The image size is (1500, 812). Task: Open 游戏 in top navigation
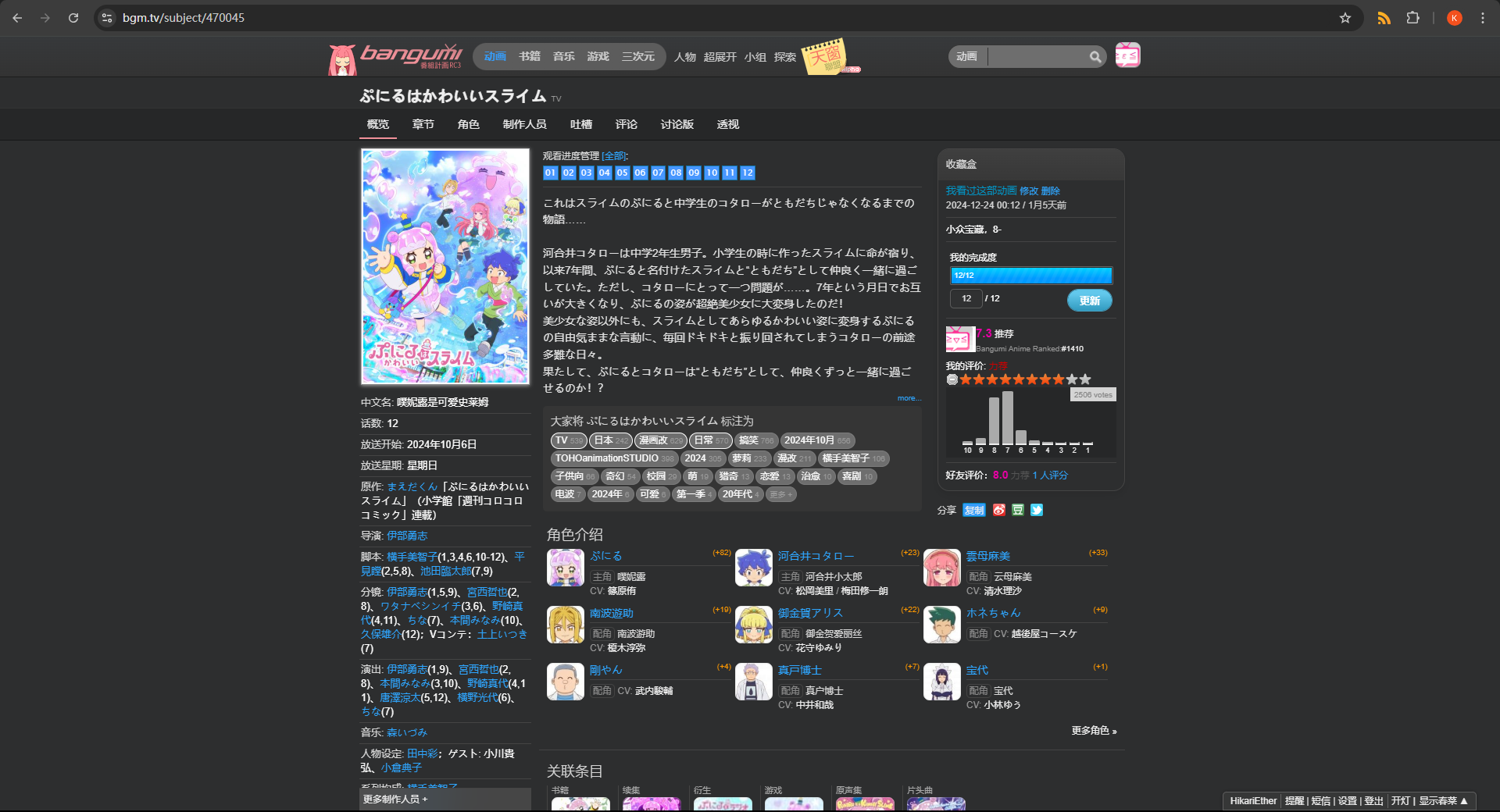pyautogui.click(x=598, y=56)
